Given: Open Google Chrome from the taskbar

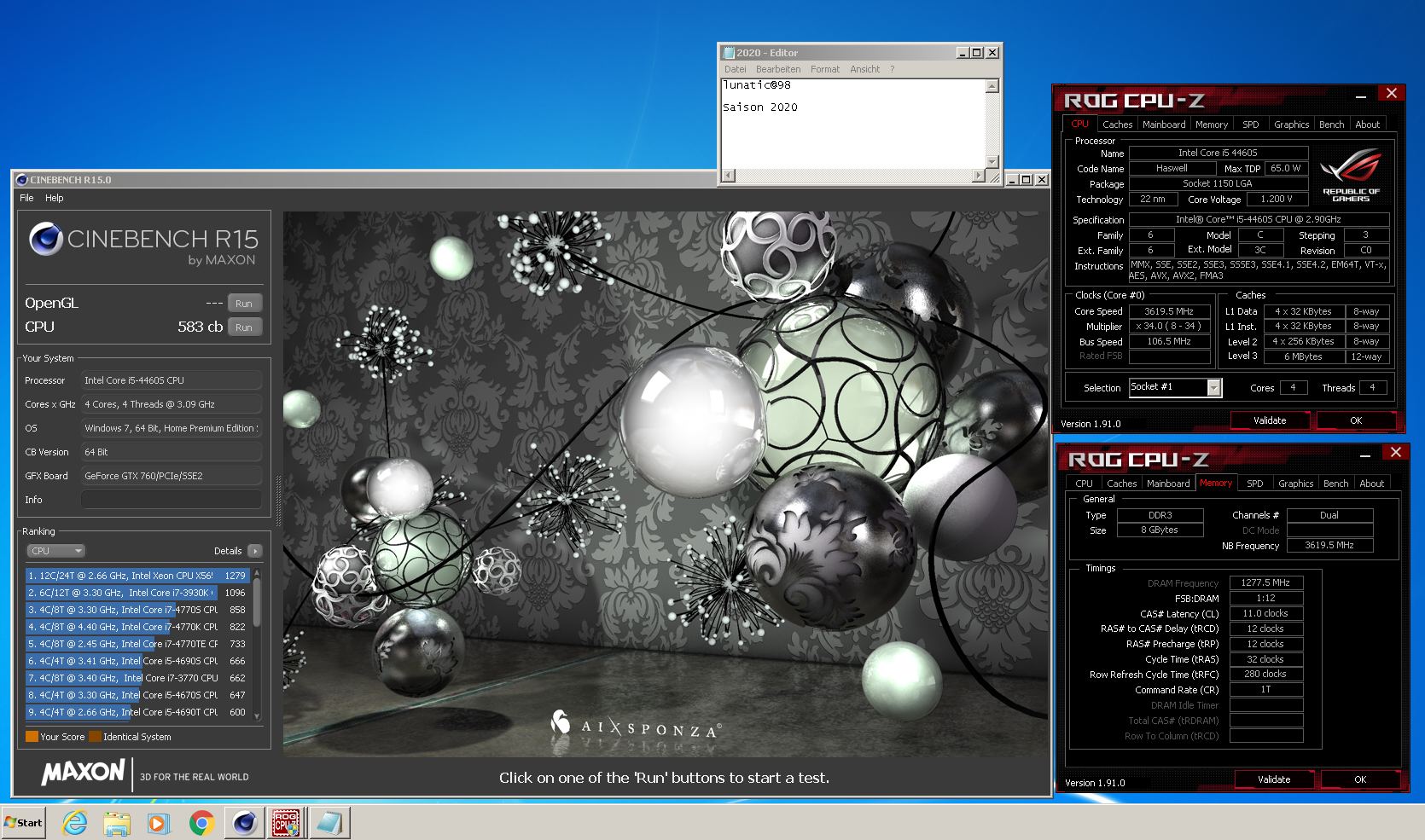Looking at the screenshot, I should pos(201,823).
